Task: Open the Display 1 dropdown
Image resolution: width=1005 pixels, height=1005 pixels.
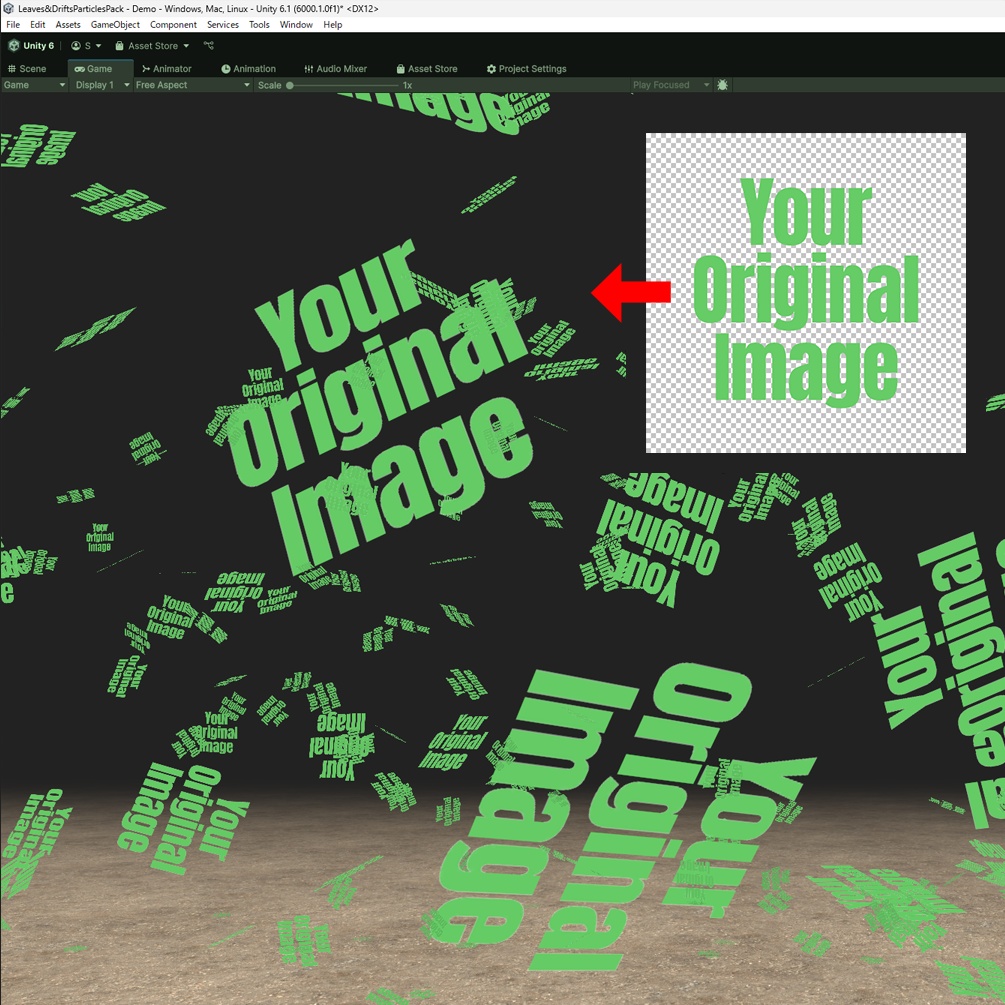Action: point(102,85)
